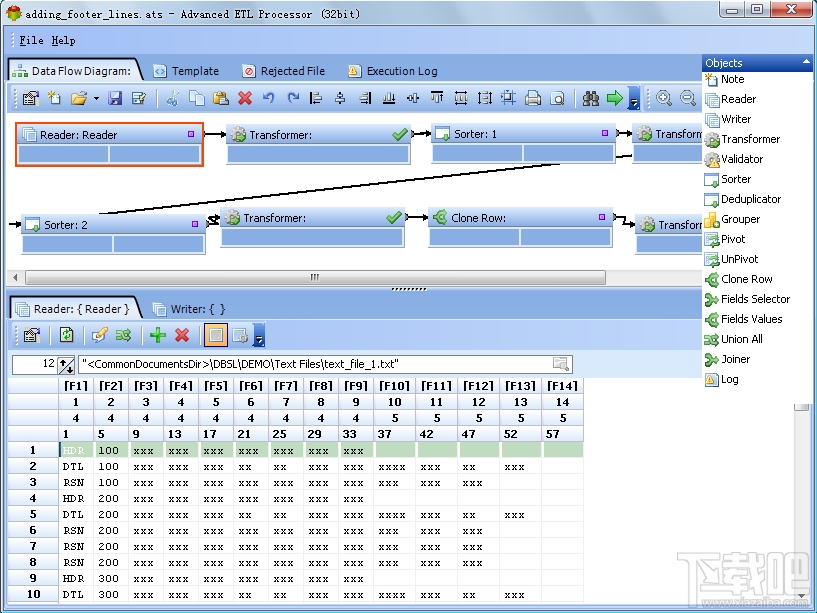Refresh reader data icon
Viewport: 817px width, 613px height.
[66, 335]
